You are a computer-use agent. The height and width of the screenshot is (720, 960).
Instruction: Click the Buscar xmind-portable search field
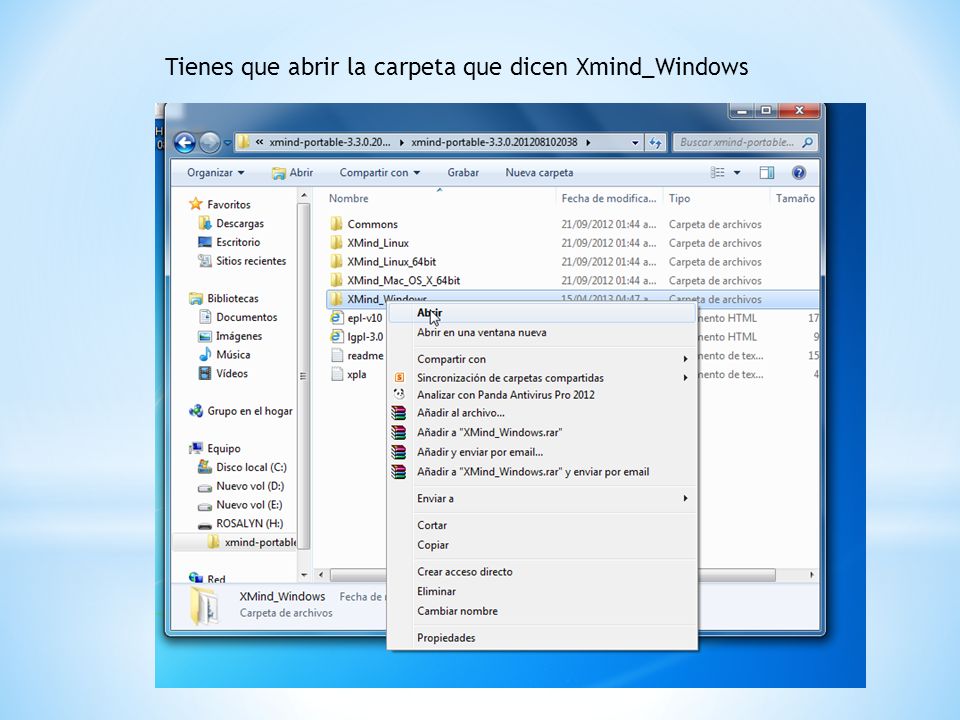point(746,143)
